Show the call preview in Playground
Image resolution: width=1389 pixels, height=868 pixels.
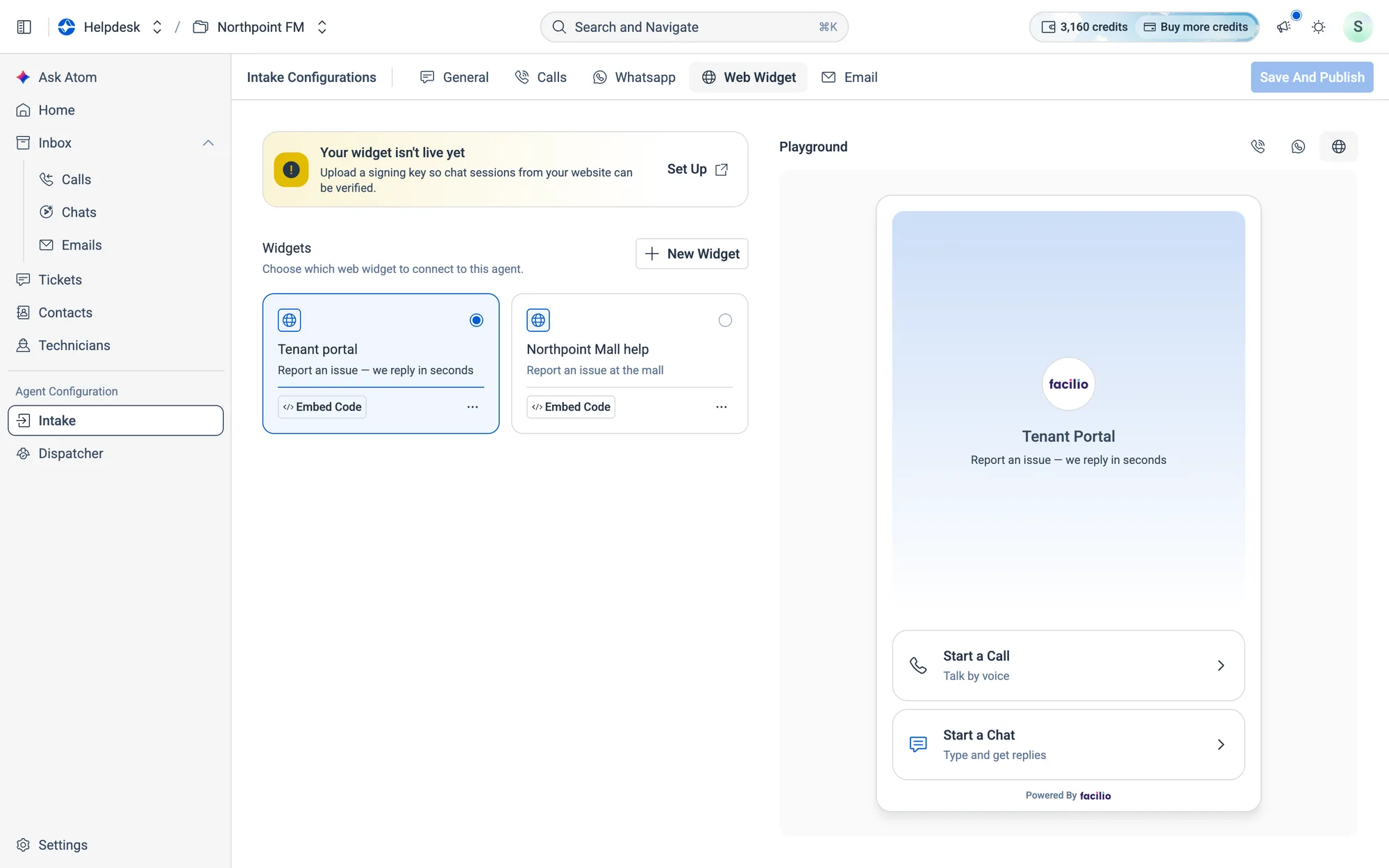pos(1258,147)
